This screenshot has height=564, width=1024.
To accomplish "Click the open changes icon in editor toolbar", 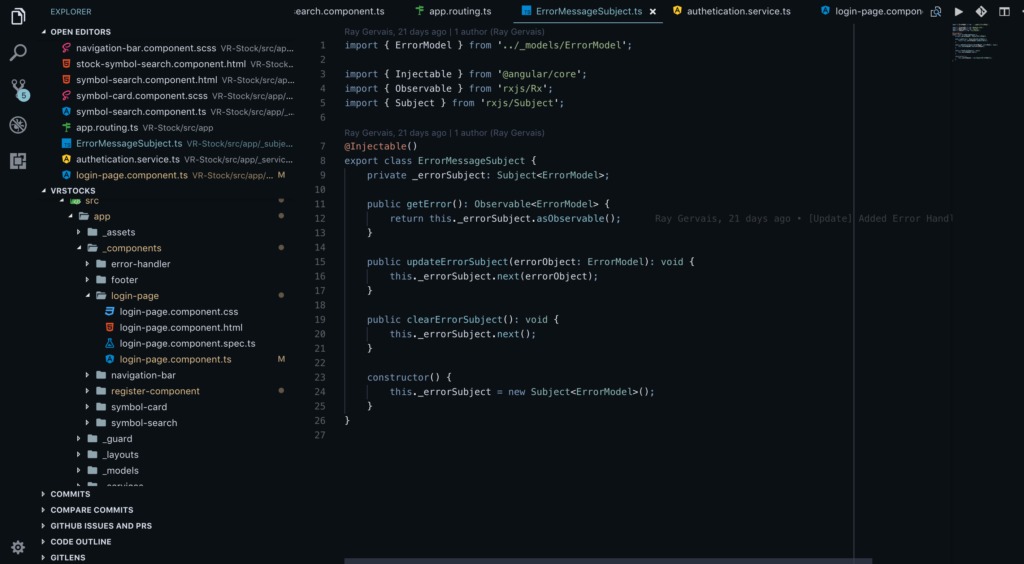I will (936, 11).
